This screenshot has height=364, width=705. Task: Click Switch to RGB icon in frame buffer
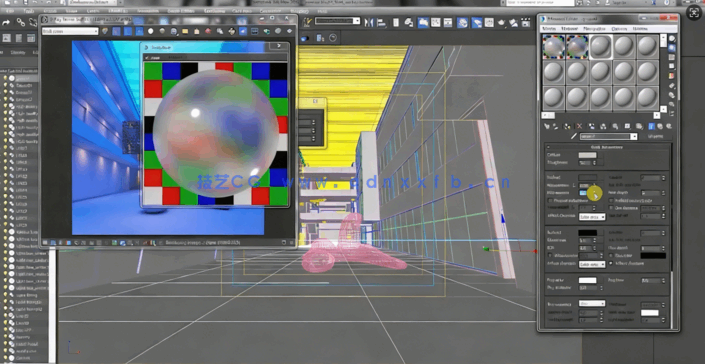[105, 31]
